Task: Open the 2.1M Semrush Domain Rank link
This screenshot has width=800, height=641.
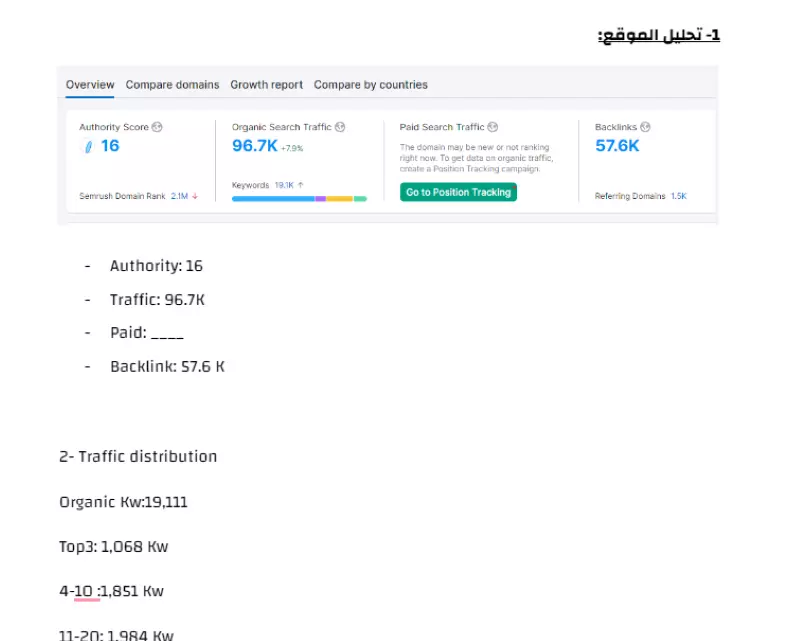Action: [179, 194]
